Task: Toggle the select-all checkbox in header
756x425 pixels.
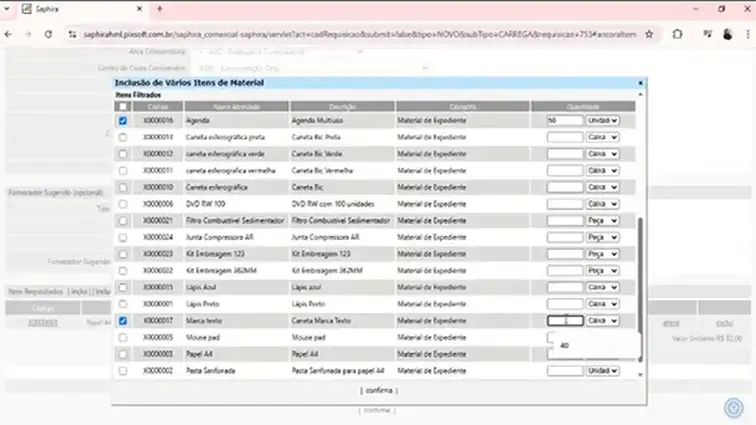Action: [x=123, y=106]
